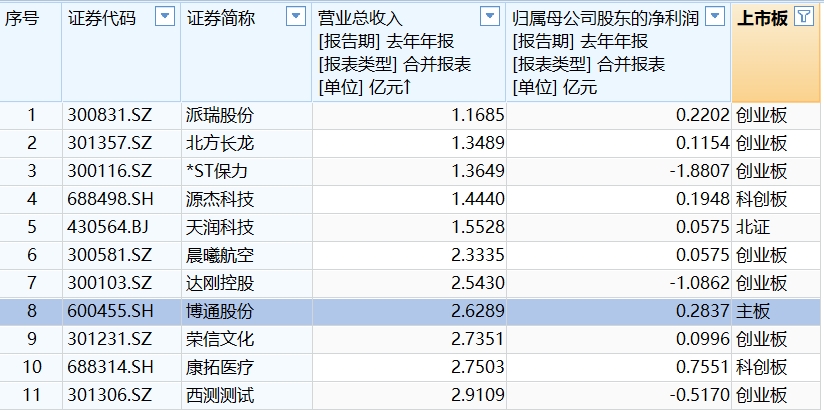824x410 pixels.
Task: Click net profit value -0.5170
Action: pyautogui.click(x=700, y=395)
